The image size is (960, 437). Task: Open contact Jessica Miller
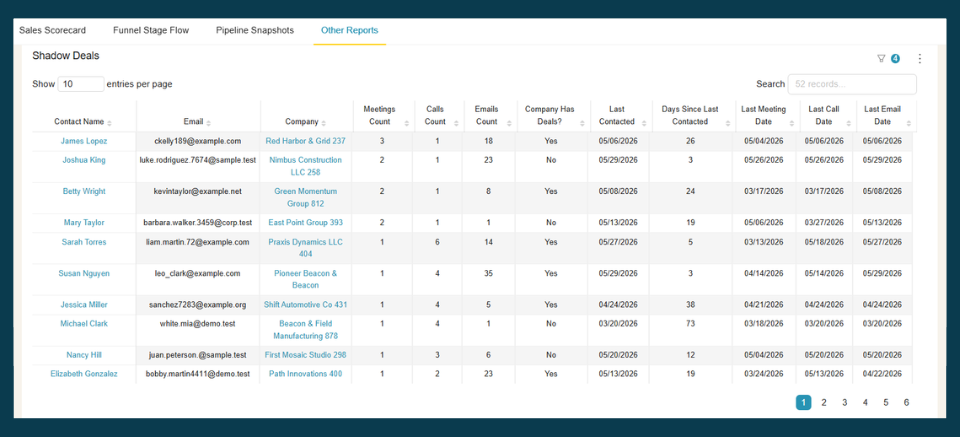[x=84, y=305]
